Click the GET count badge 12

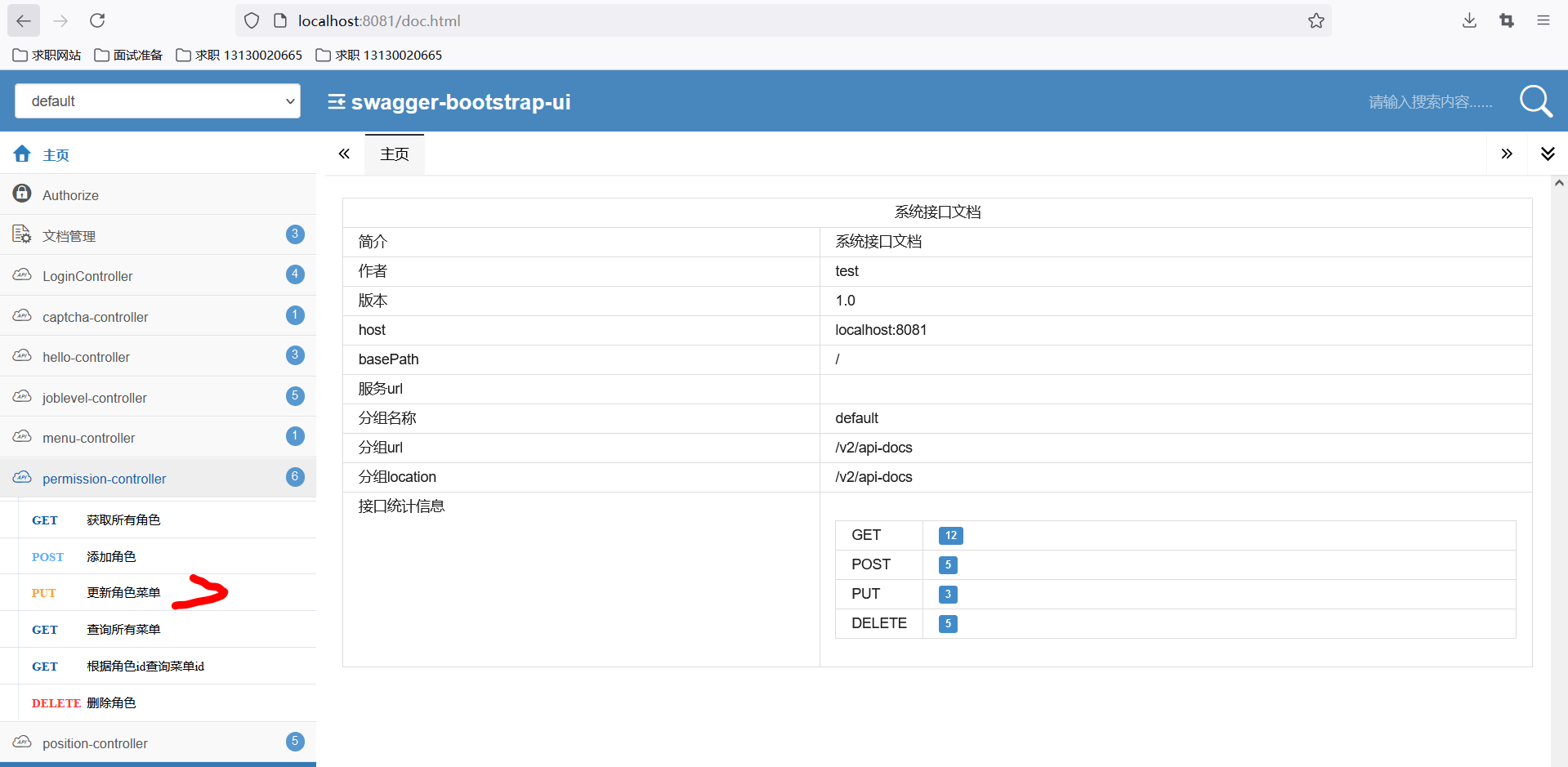[950, 536]
